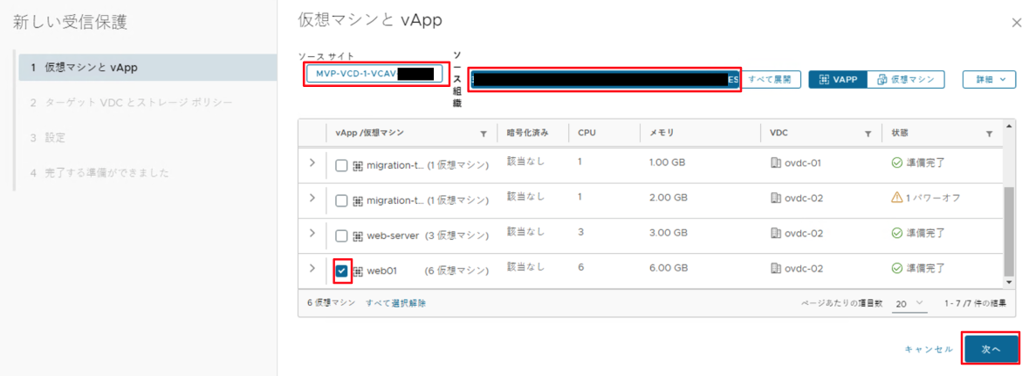The width and height of the screenshot is (1029, 376).
Task: Click the web-server vApp name
Action: click(x=392, y=236)
